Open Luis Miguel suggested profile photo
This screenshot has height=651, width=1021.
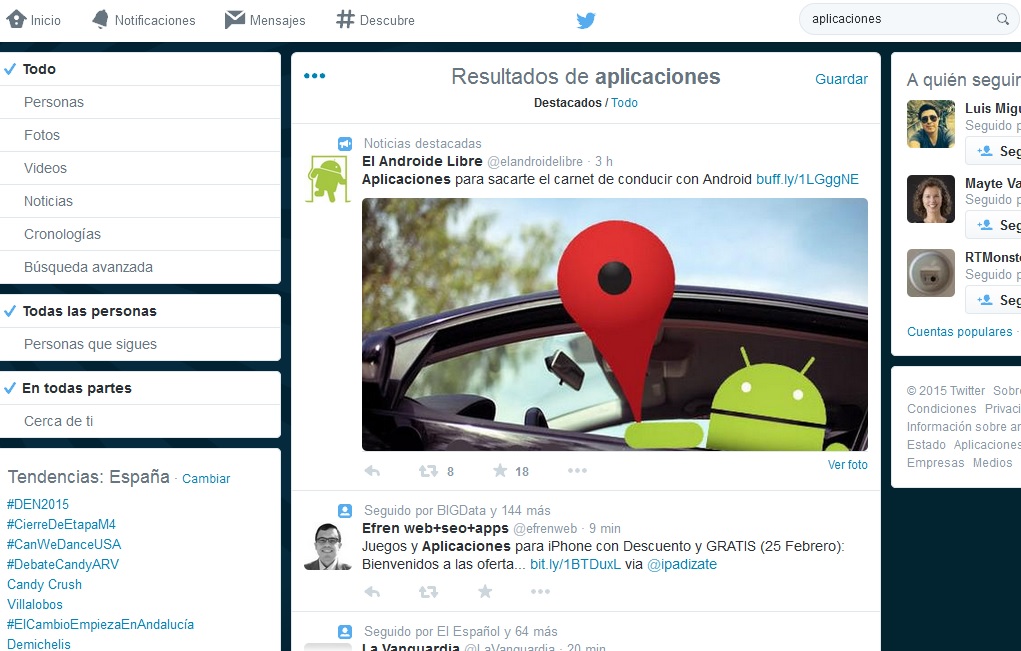coord(930,124)
